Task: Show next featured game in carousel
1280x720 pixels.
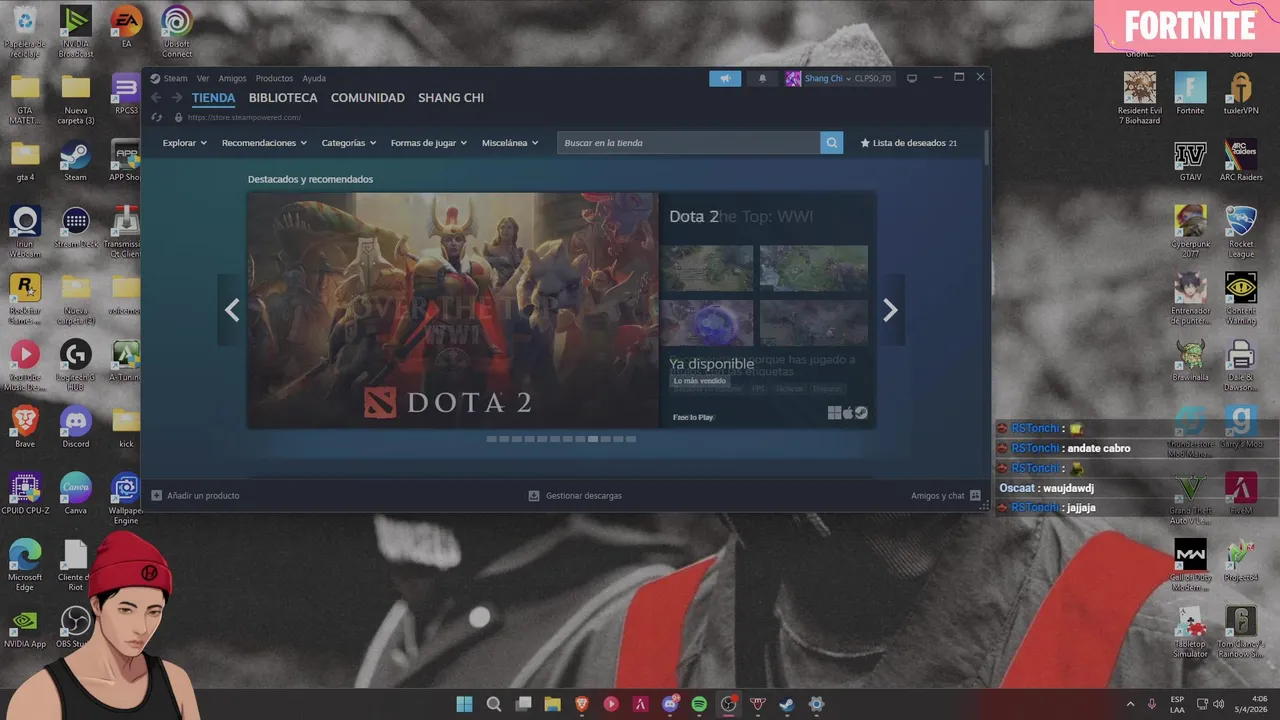Action: [x=890, y=310]
